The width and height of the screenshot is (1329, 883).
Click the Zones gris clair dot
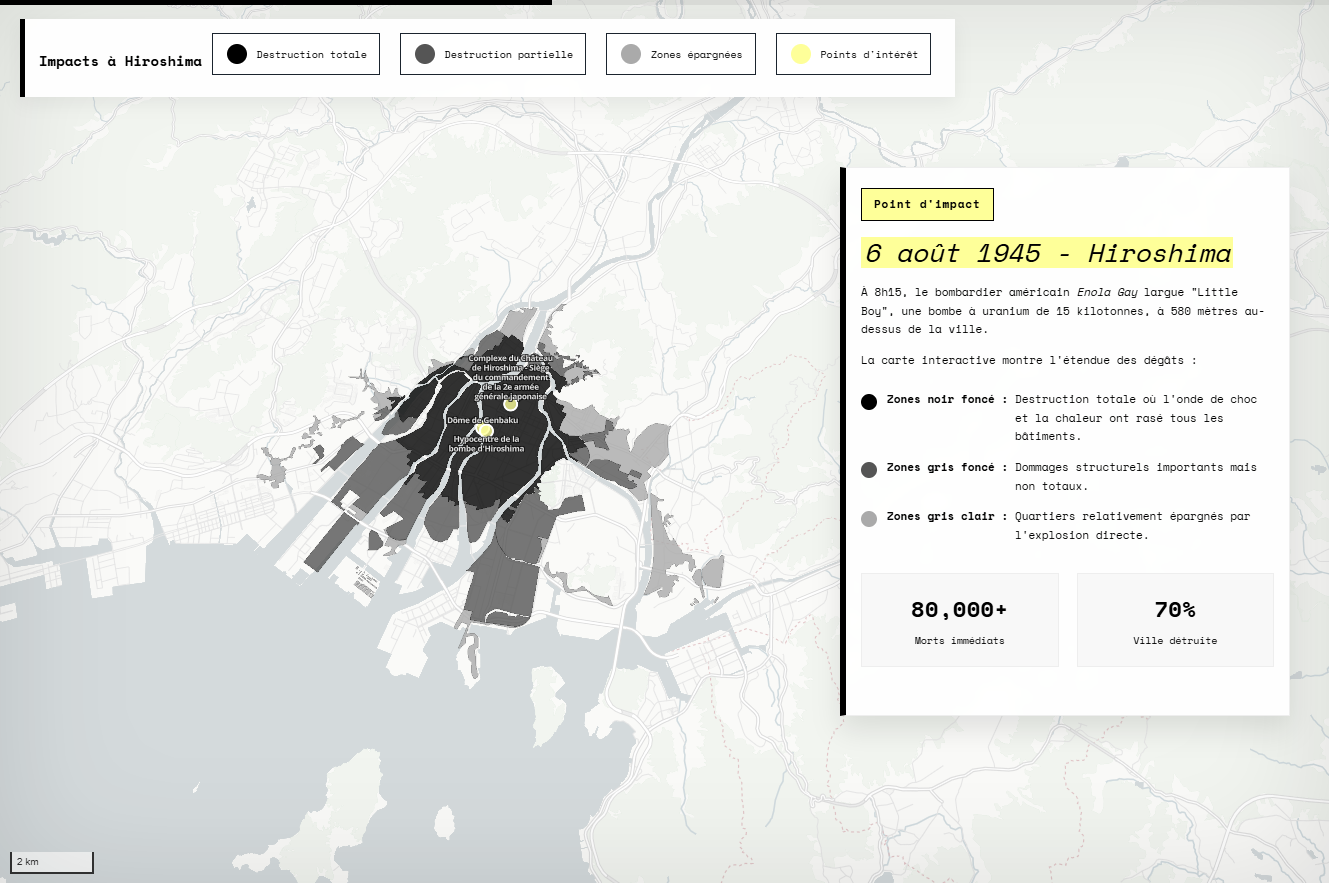point(869,518)
